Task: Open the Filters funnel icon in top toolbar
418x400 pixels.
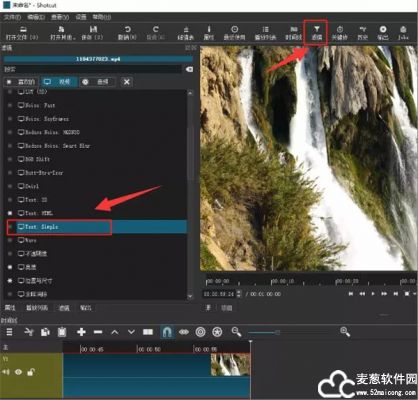Action: coord(317,33)
